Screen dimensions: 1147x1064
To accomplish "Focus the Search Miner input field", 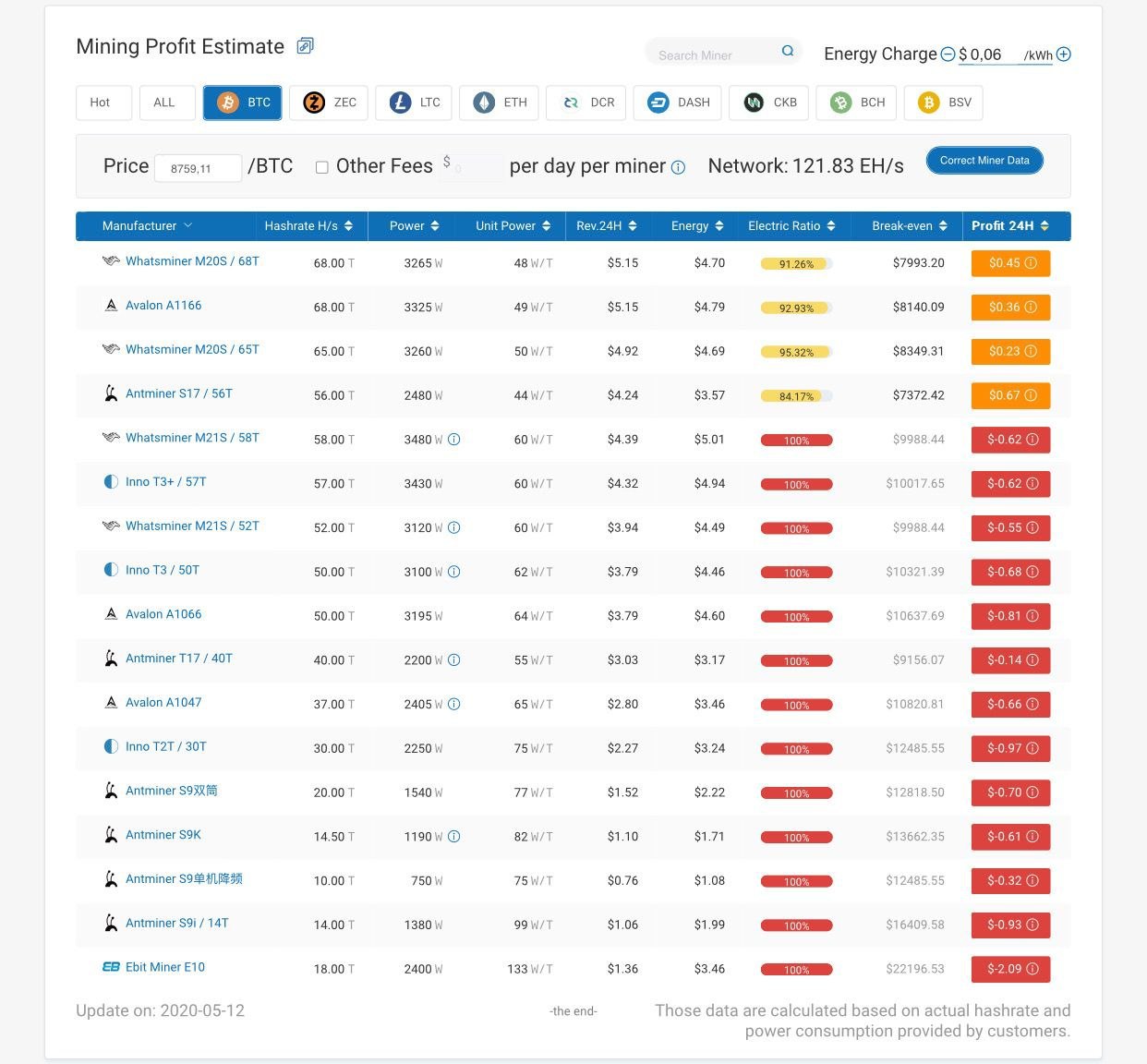I will 714,54.
